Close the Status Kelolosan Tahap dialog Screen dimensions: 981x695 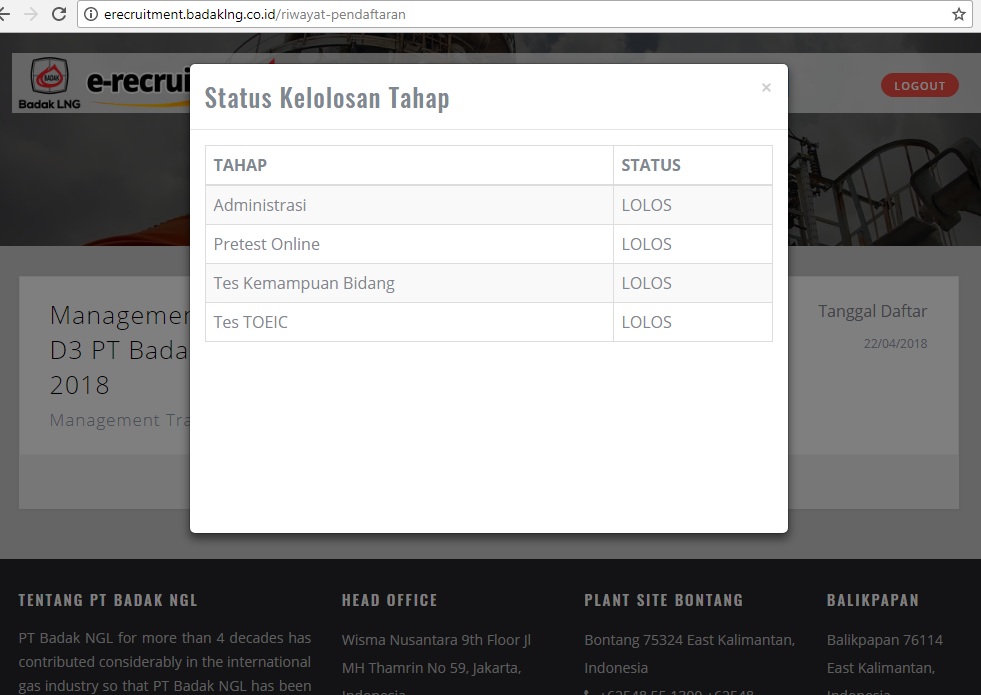(766, 88)
